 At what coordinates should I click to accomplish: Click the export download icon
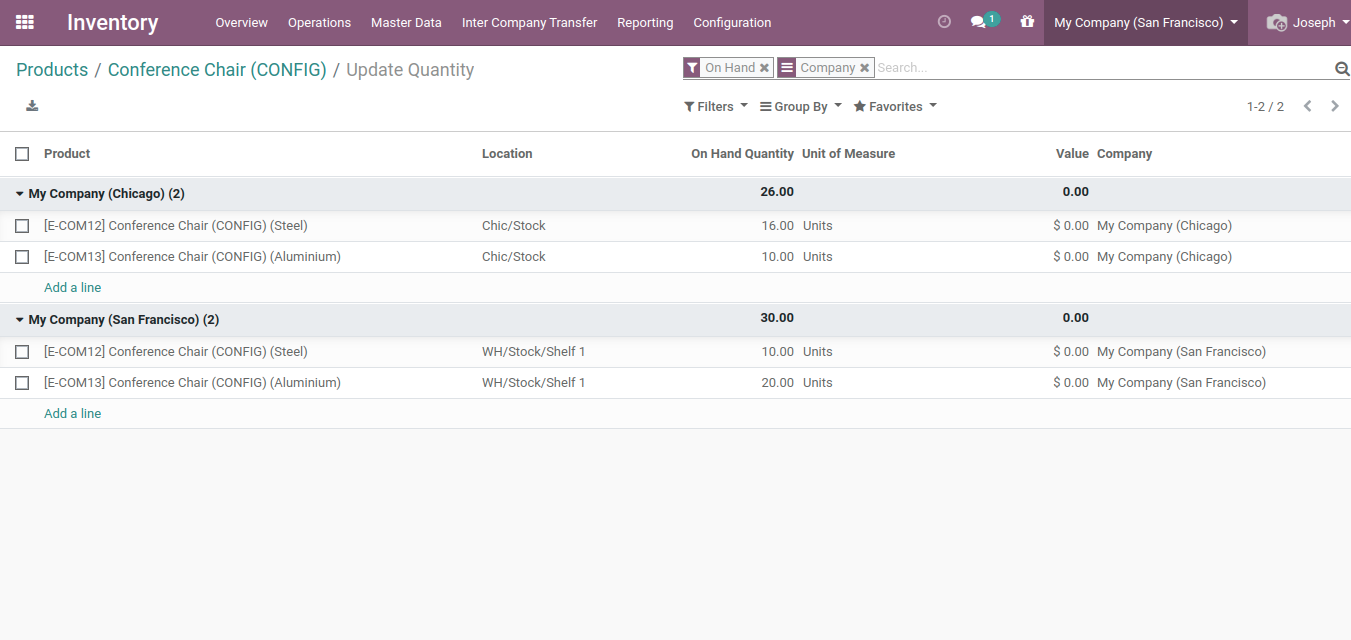[32, 106]
